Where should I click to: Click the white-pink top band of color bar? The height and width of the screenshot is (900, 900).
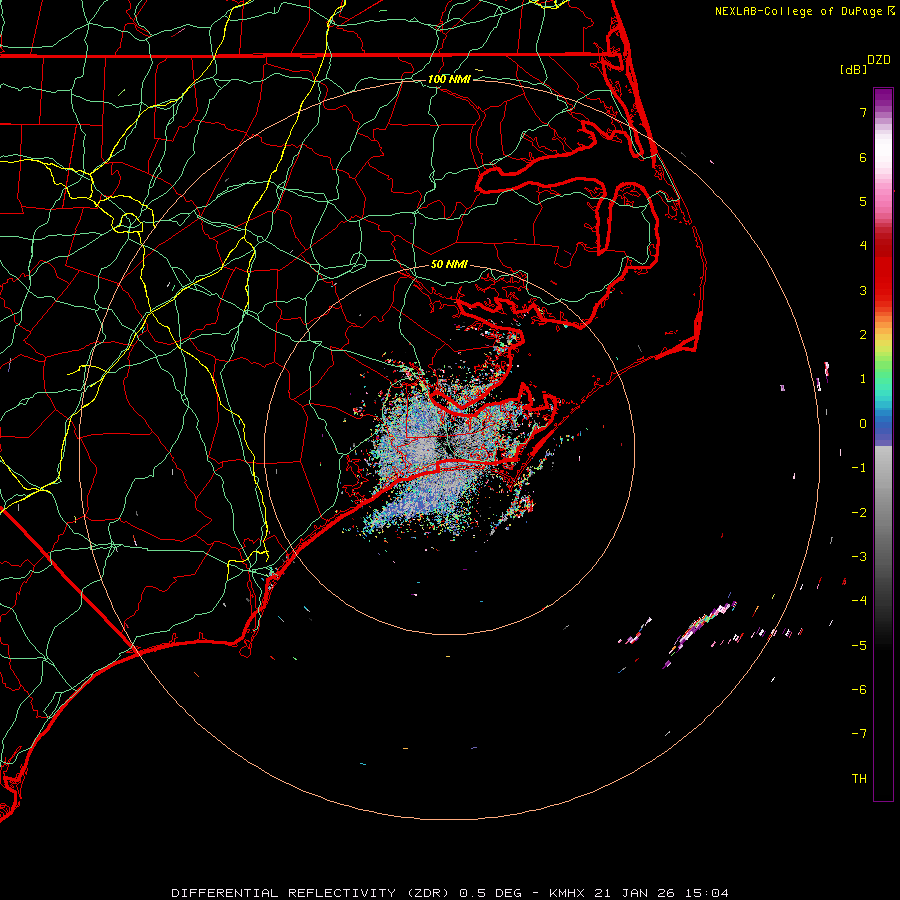click(x=883, y=155)
